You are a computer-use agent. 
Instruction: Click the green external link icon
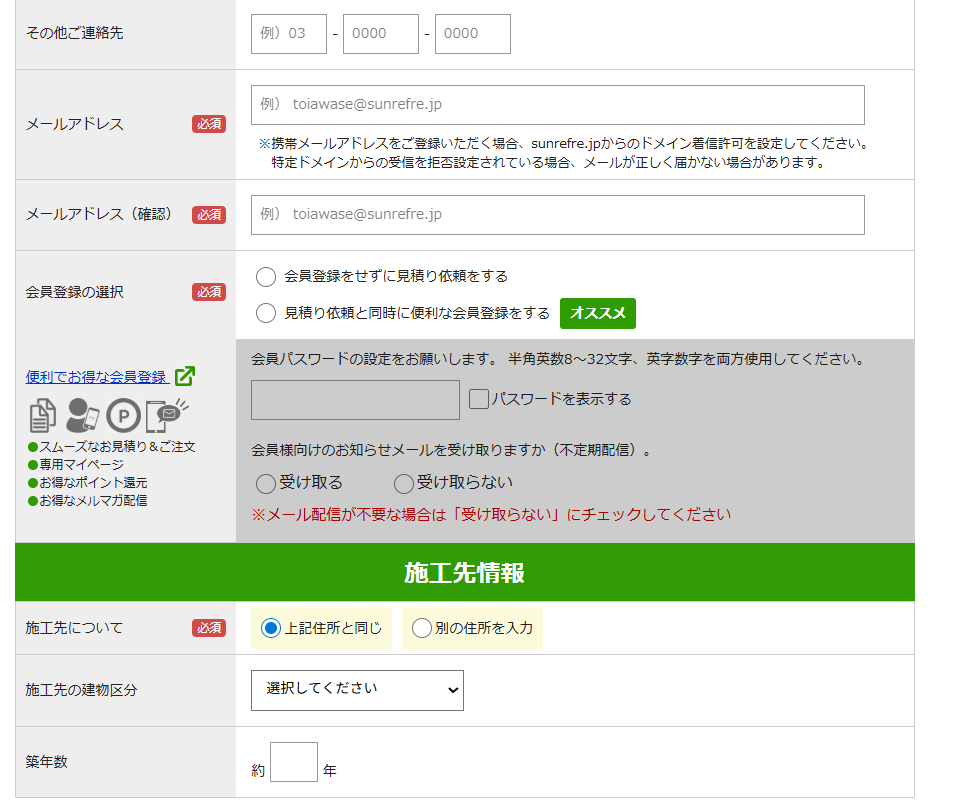point(185,377)
